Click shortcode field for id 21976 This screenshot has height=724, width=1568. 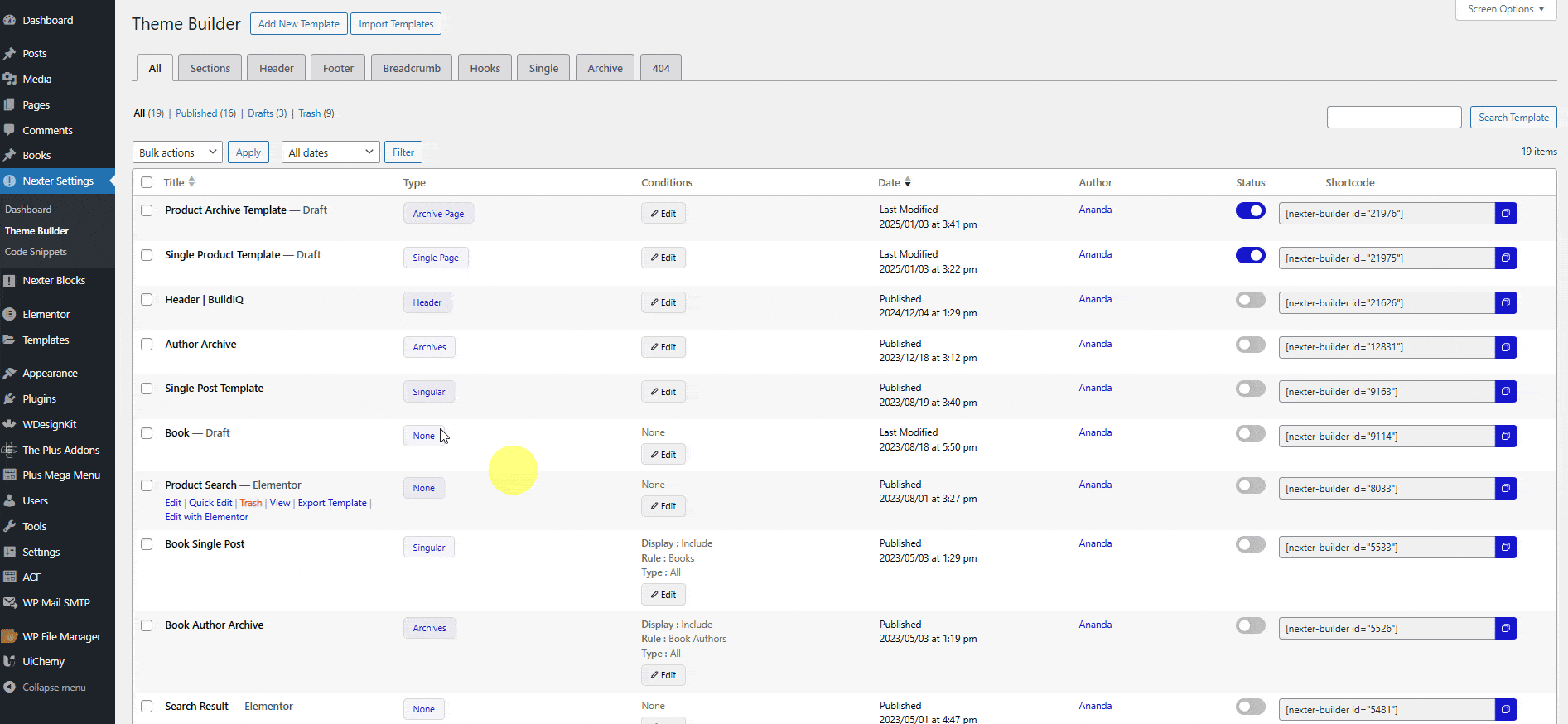pyautogui.click(x=1387, y=214)
